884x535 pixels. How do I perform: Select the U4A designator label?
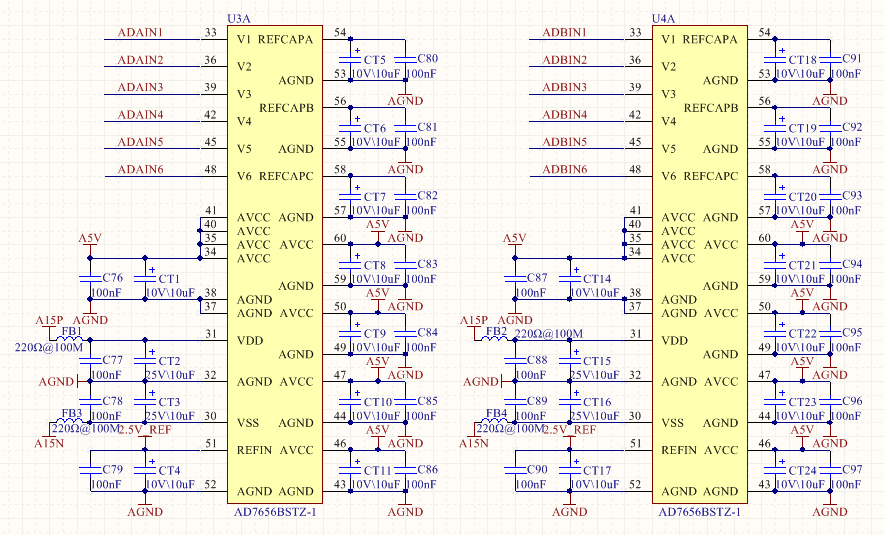coord(664,19)
